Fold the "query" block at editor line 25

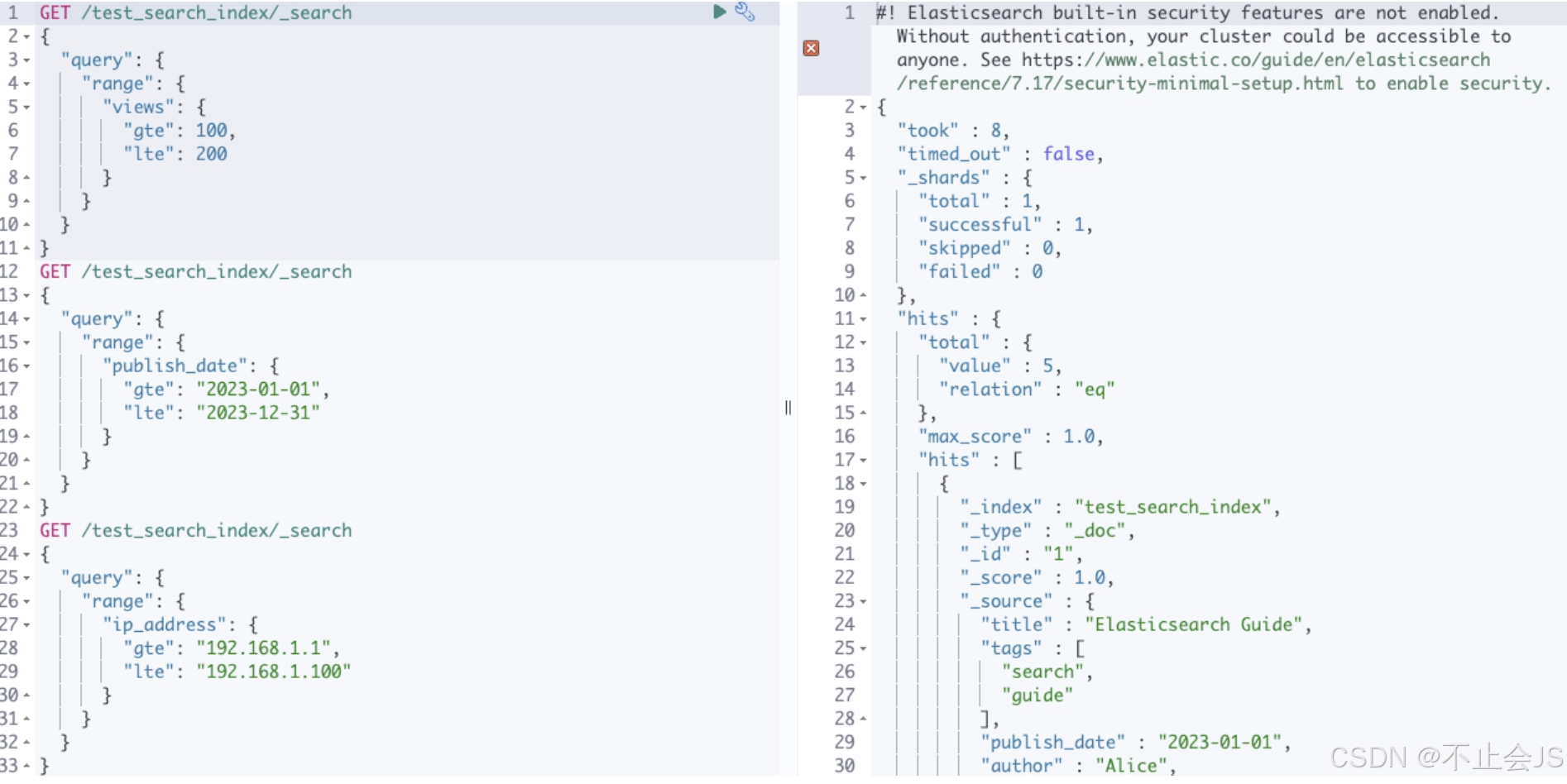[27, 577]
